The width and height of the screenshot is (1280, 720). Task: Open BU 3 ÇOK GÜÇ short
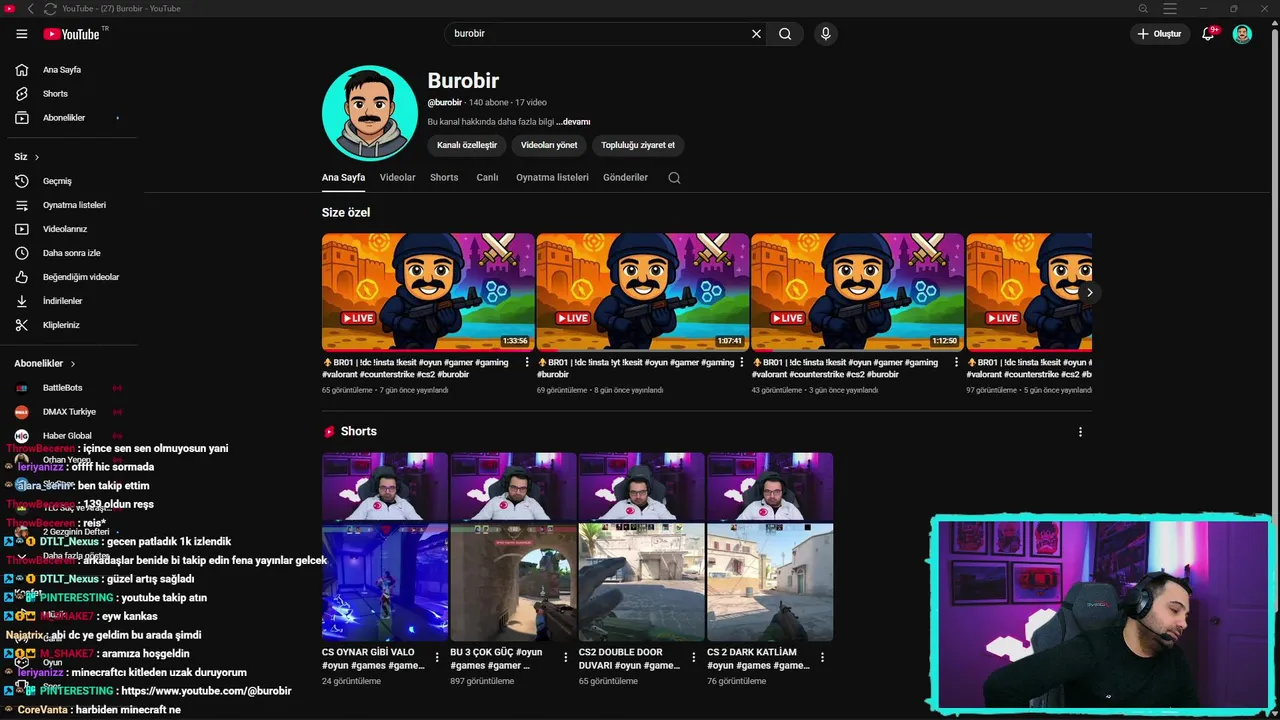click(513, 547)
